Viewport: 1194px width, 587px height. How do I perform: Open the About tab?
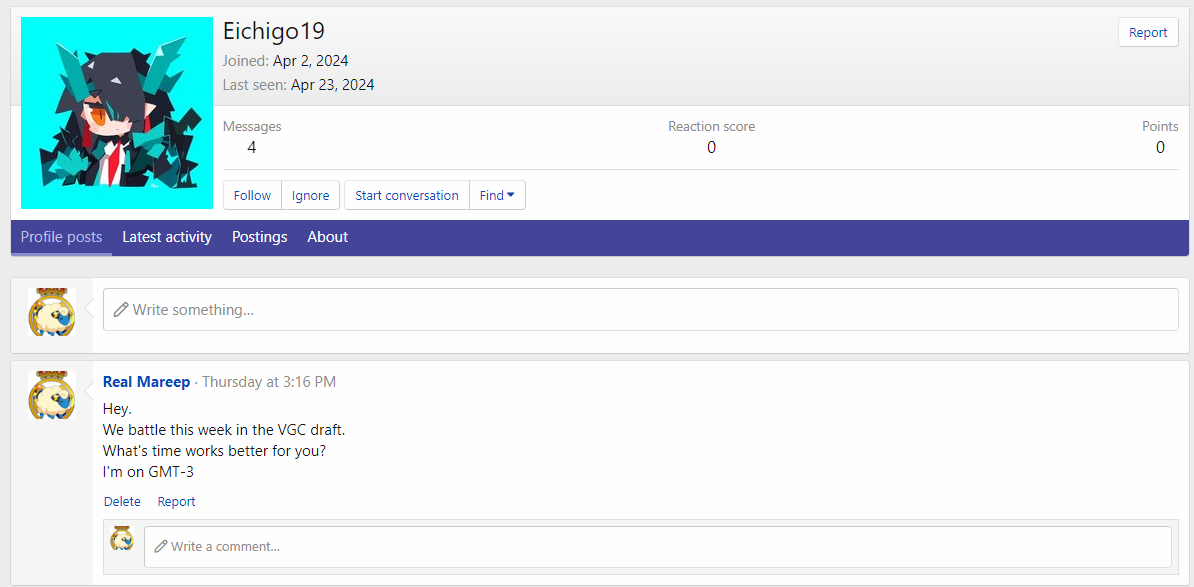pos(328,238)
